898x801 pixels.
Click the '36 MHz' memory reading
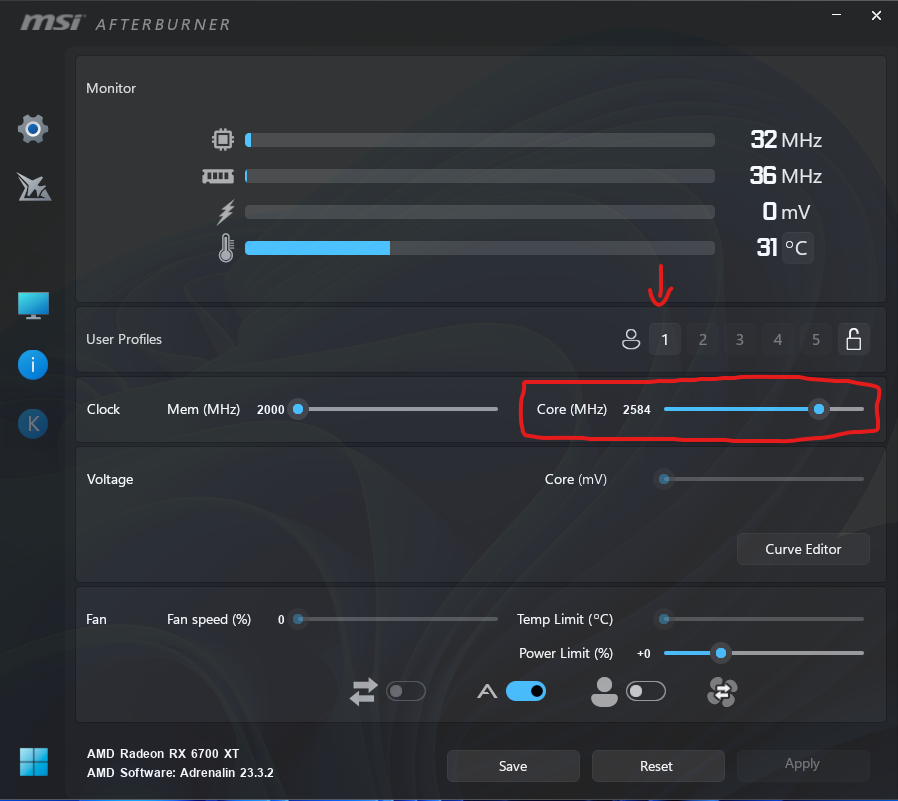coord(786,176)
